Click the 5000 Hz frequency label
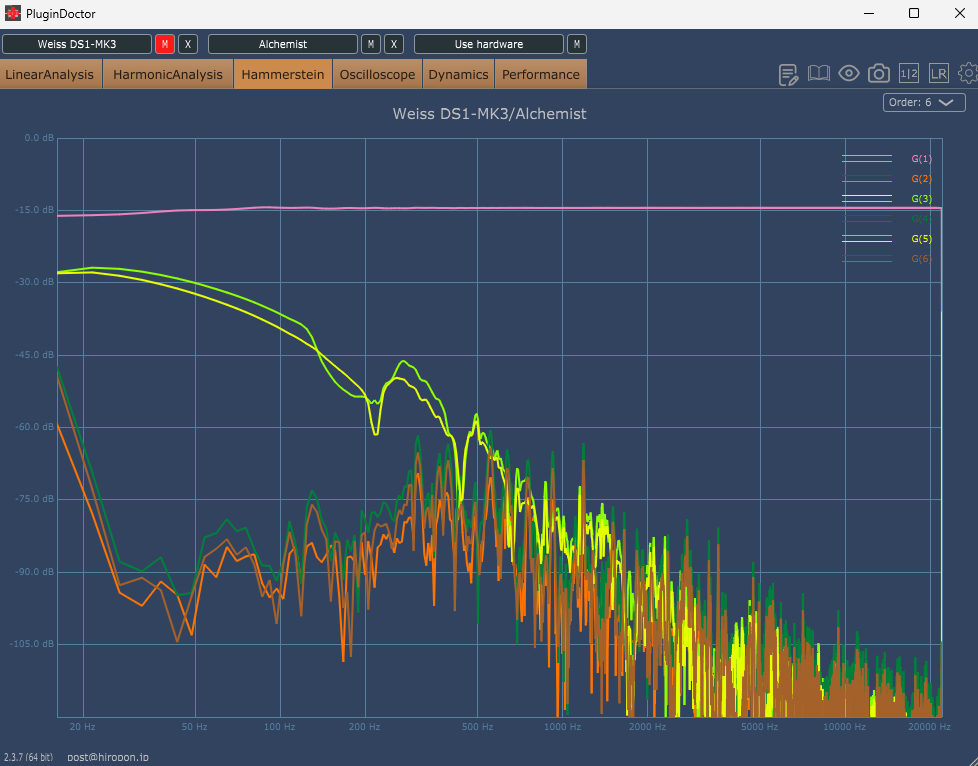The image size is (978, 766). point(760,727)
